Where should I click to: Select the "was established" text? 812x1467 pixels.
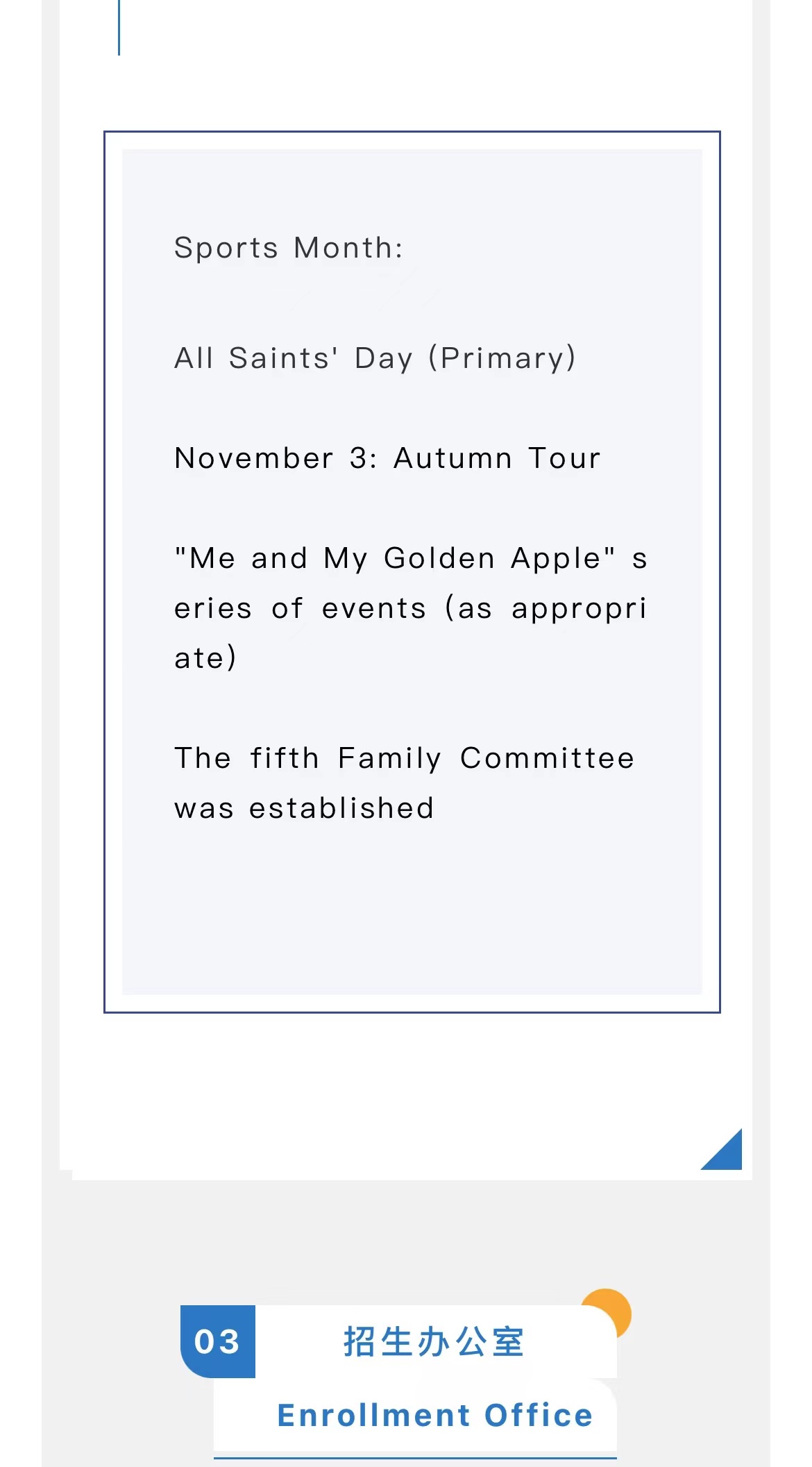click(x=304, y=808)
